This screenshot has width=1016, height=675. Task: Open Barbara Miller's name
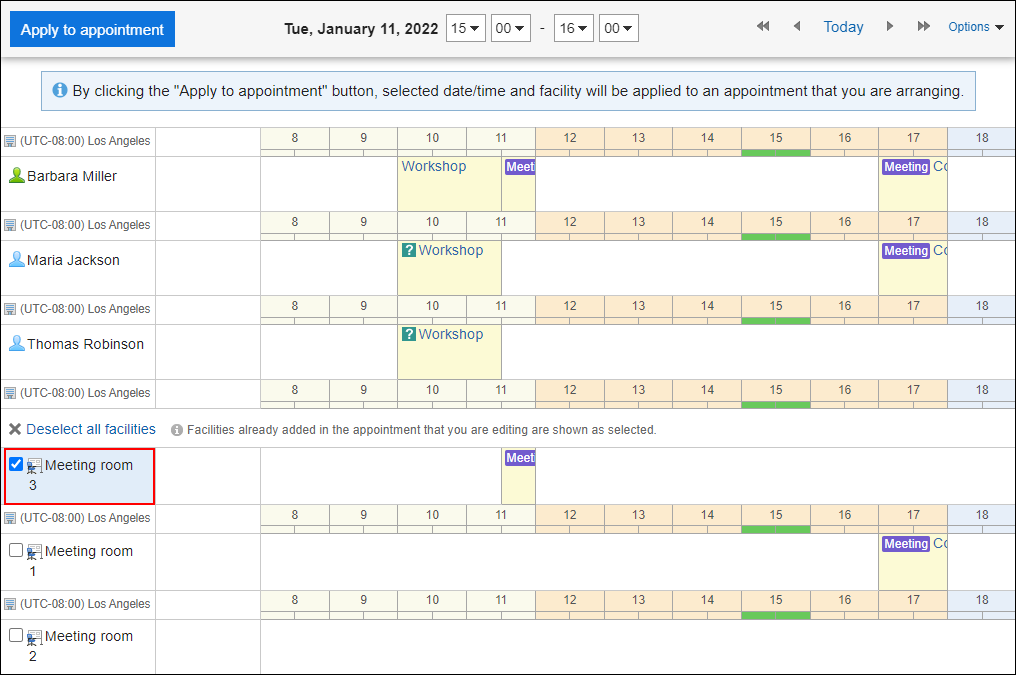(72, 176)
